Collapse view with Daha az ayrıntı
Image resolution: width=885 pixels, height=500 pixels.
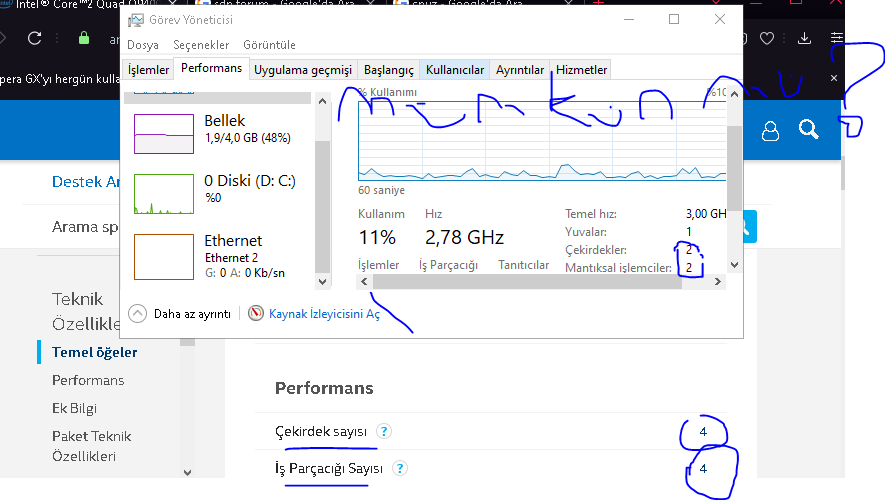[179, 314]
